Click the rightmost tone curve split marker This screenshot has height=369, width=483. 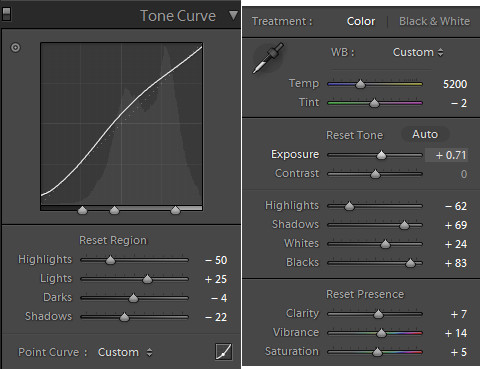(175, 210)
